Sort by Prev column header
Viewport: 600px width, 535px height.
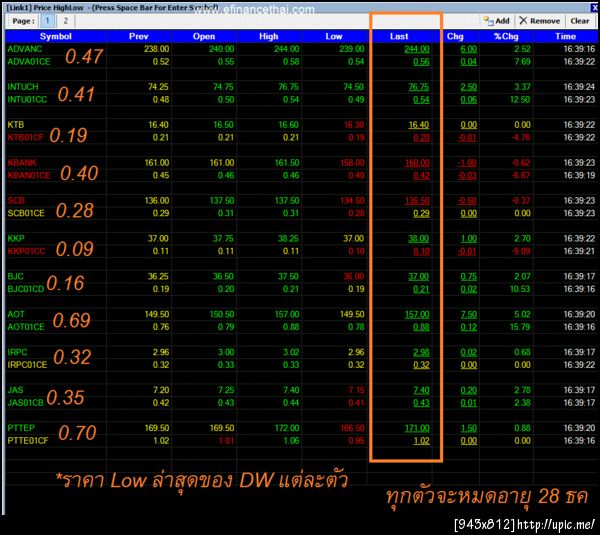click(x=139, y=36)
